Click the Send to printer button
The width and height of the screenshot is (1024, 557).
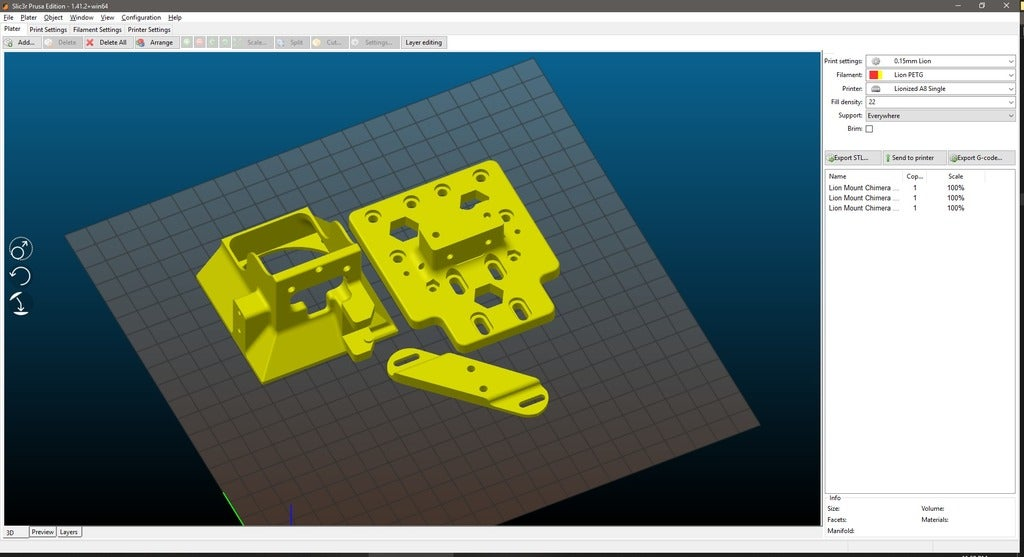914,157
